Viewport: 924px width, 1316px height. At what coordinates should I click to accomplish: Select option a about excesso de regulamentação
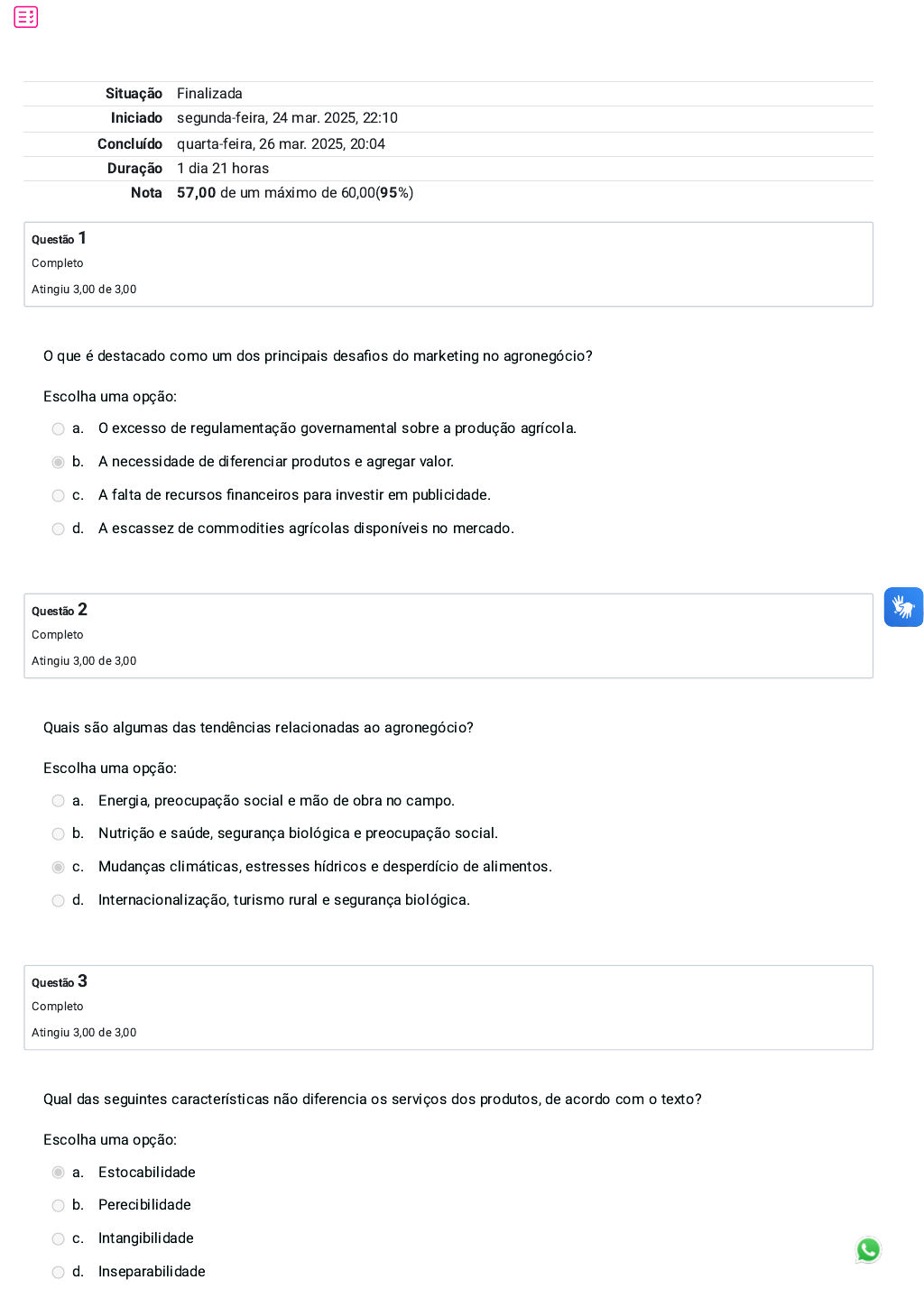(x=59, y=429)
